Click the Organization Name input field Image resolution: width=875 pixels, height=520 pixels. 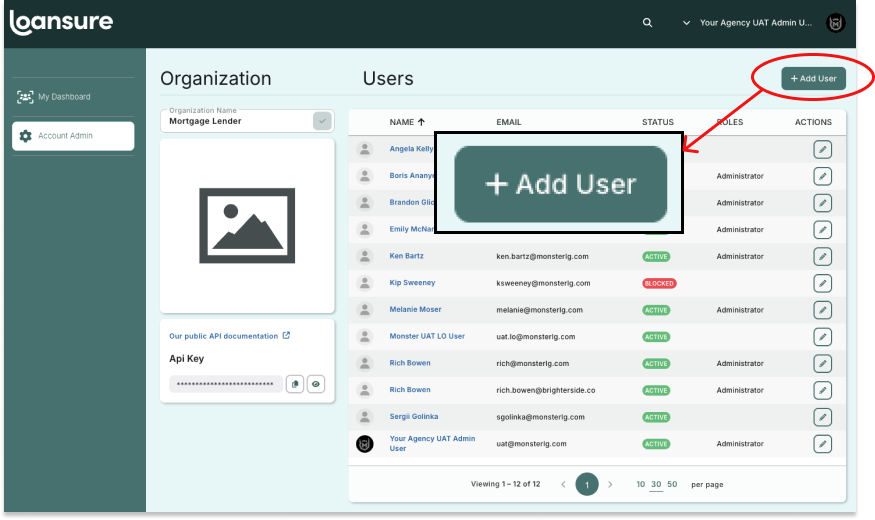[238, 121]
